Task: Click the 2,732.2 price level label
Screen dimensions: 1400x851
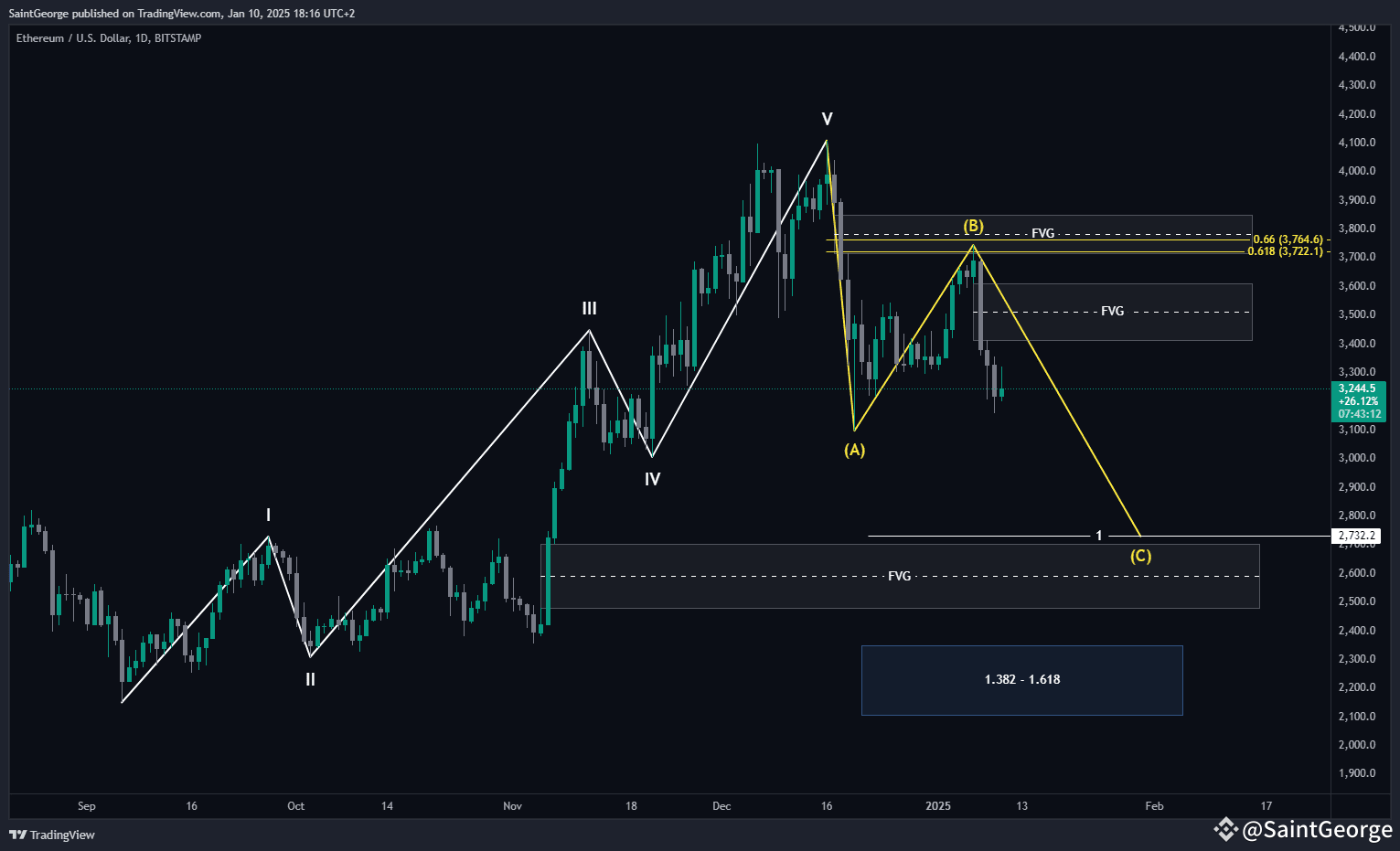Action: [x=1357, y=536]
